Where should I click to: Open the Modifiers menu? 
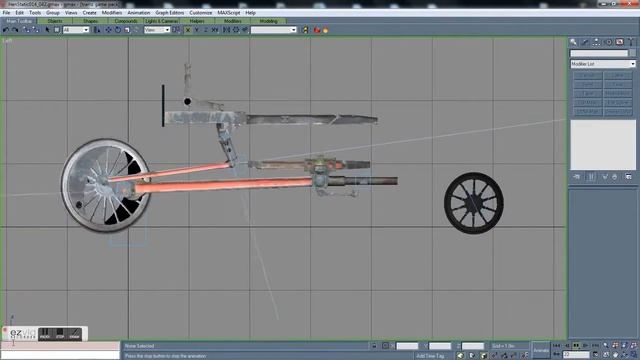112,13
